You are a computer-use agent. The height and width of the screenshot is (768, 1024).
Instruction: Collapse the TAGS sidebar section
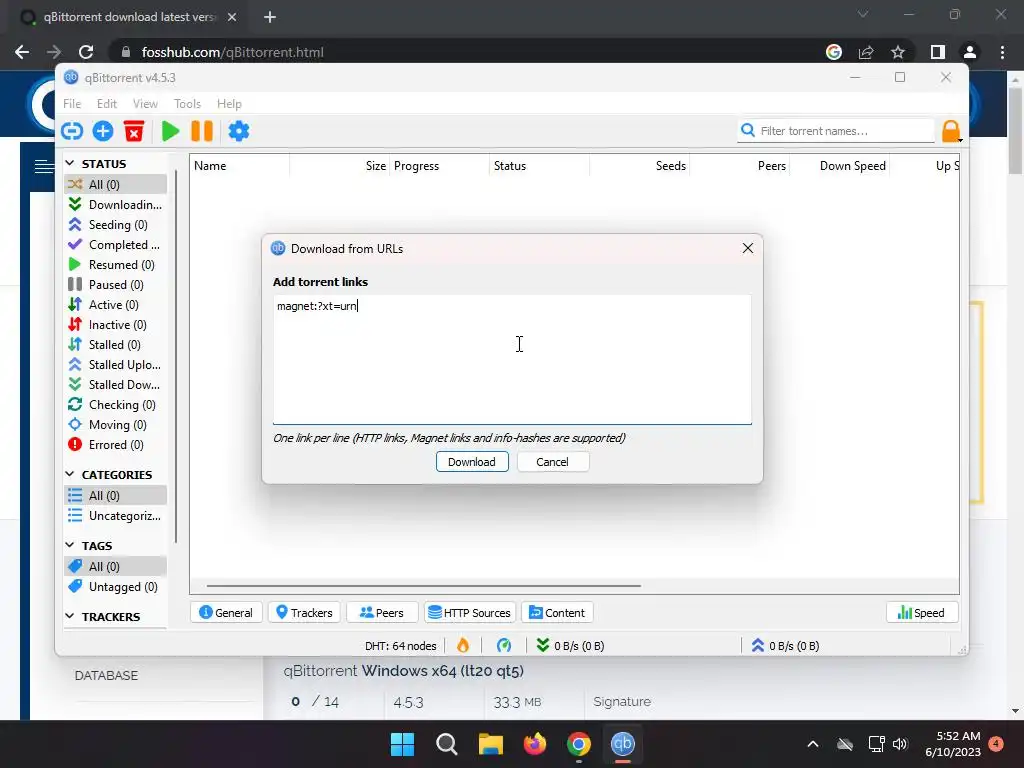coord(70,545)
